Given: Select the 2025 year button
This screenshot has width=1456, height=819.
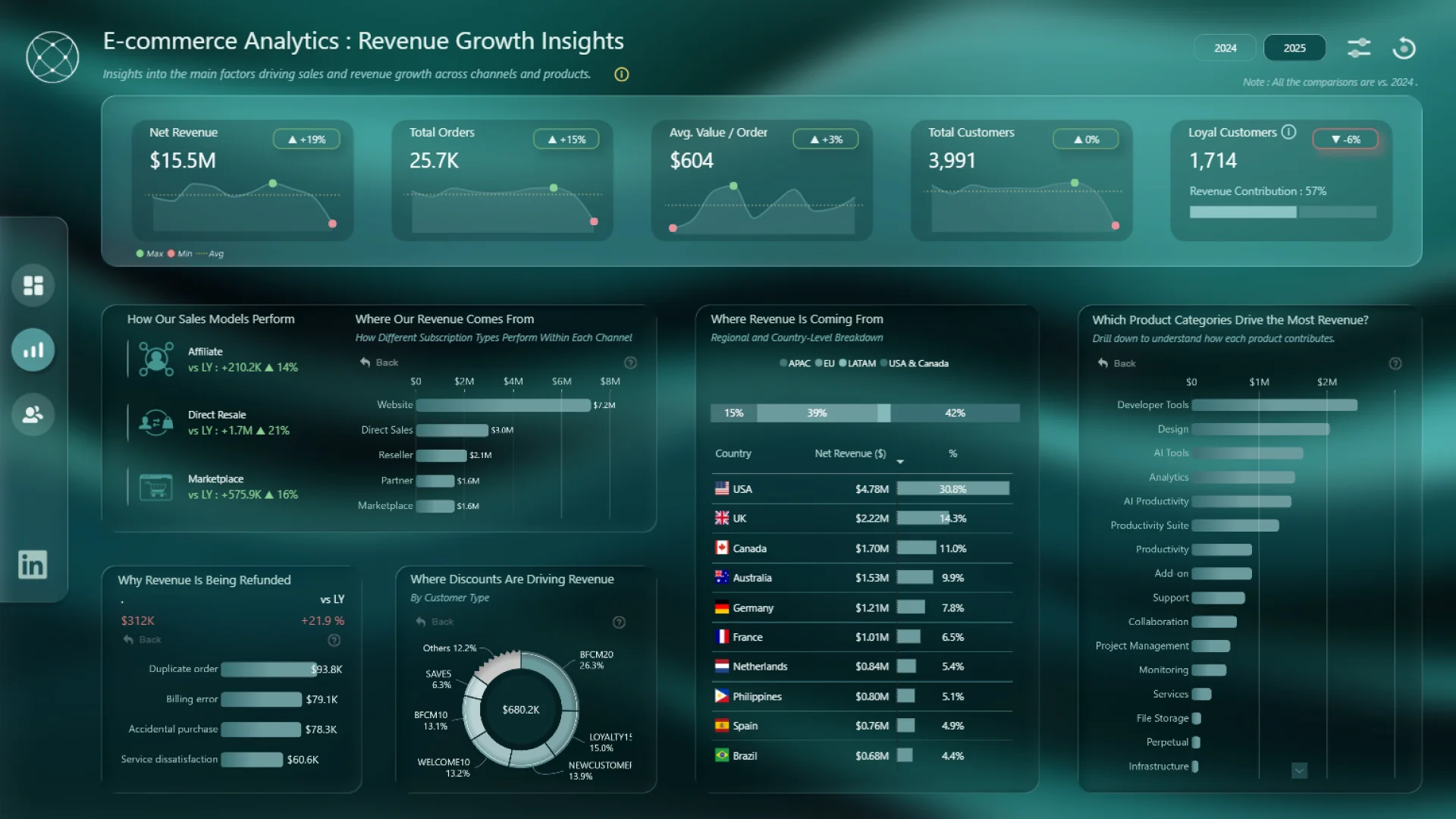Looking at the screenshot, I should click(1294, 48).
